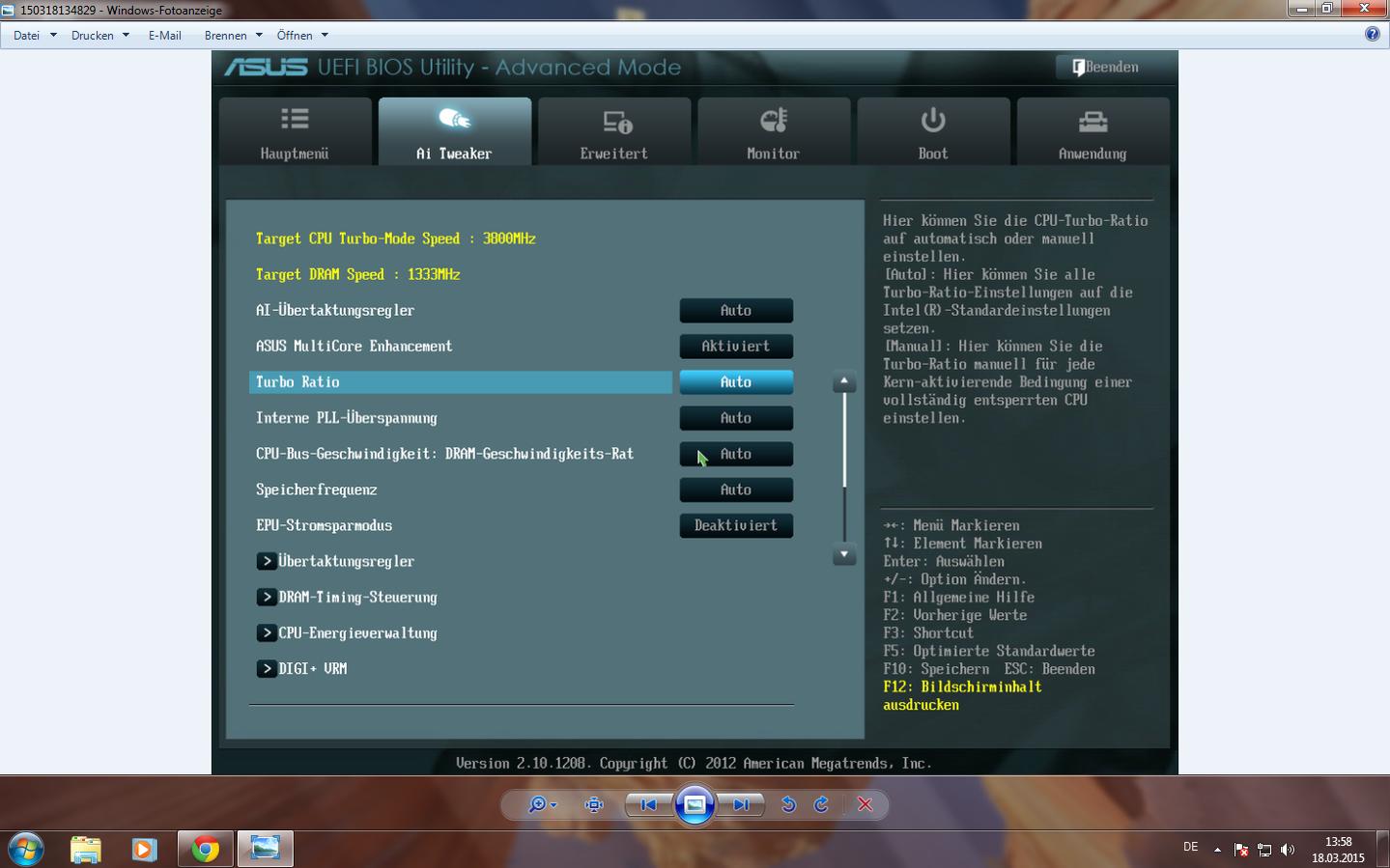
Task: Change EPU-Stromsparmodus Deaktiviert value
Action: 736,525
